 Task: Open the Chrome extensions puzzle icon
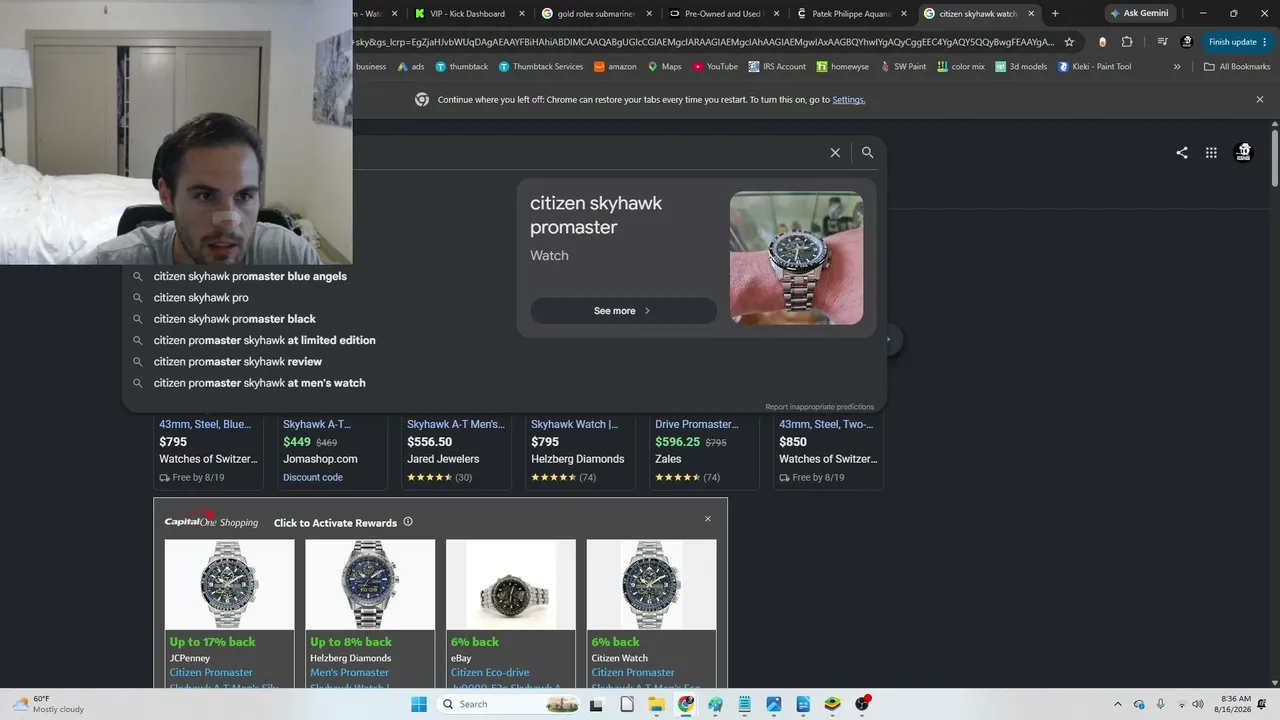coord(1127,42)
